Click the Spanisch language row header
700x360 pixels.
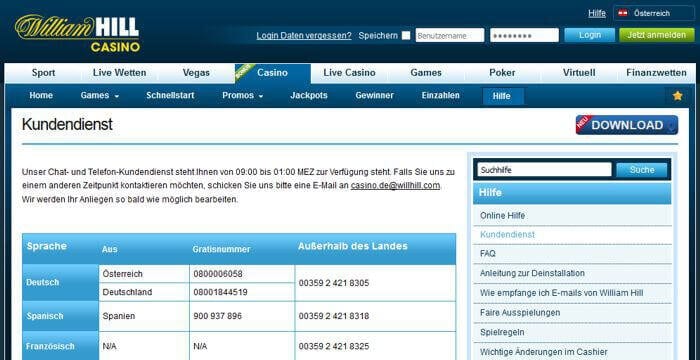click(x=60, y=316)
